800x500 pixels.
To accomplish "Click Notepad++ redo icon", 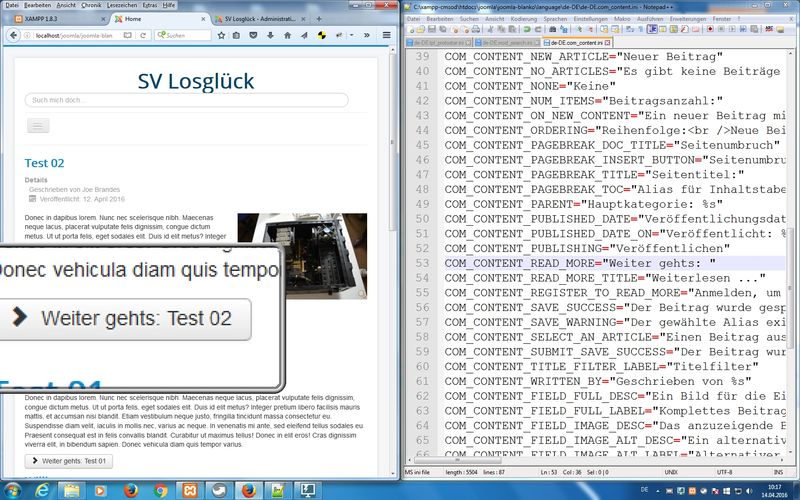I will (x=537, y=30).
